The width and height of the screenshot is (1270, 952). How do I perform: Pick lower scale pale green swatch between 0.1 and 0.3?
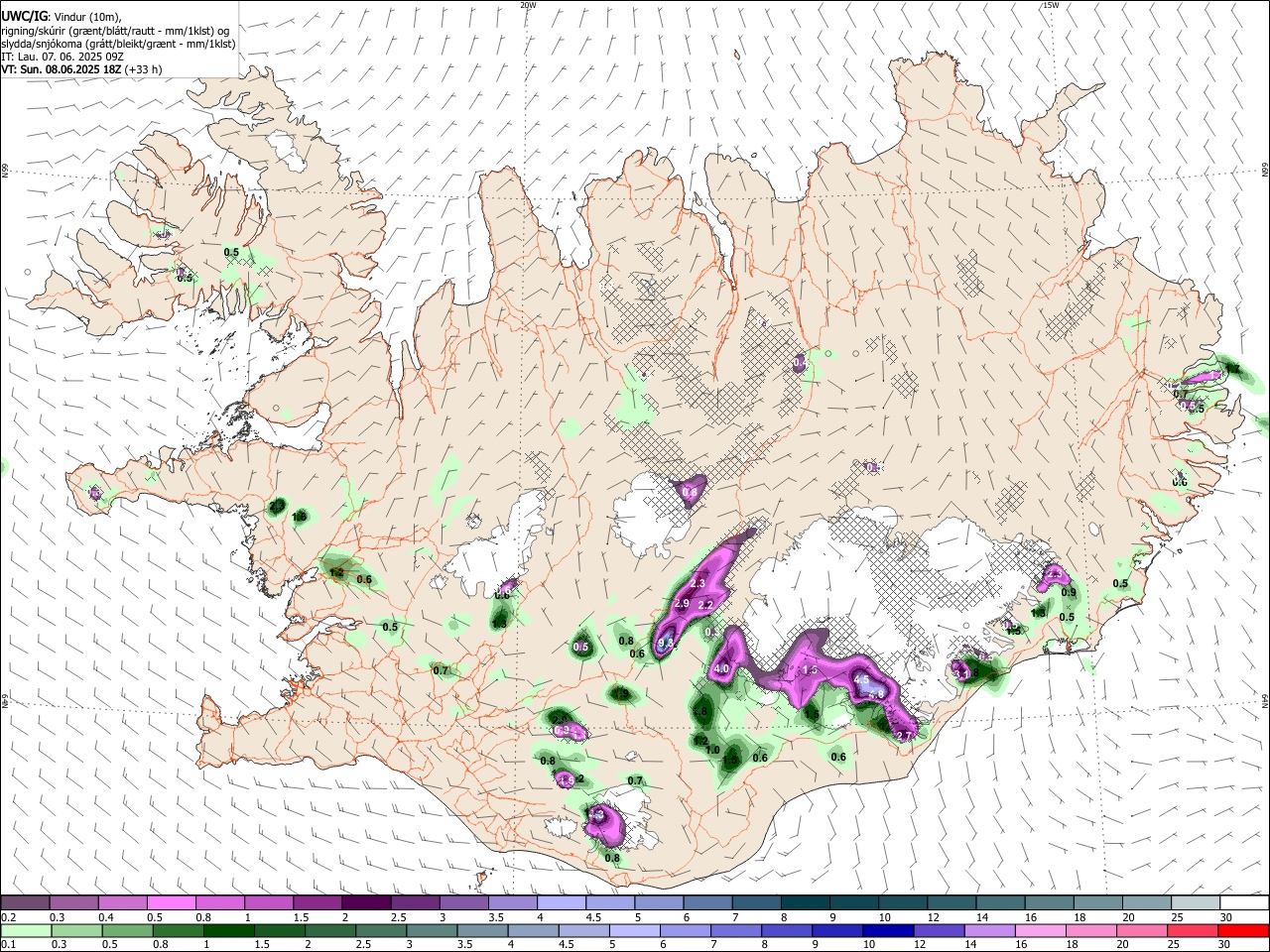pyautogui.click(x=25, y=930)
